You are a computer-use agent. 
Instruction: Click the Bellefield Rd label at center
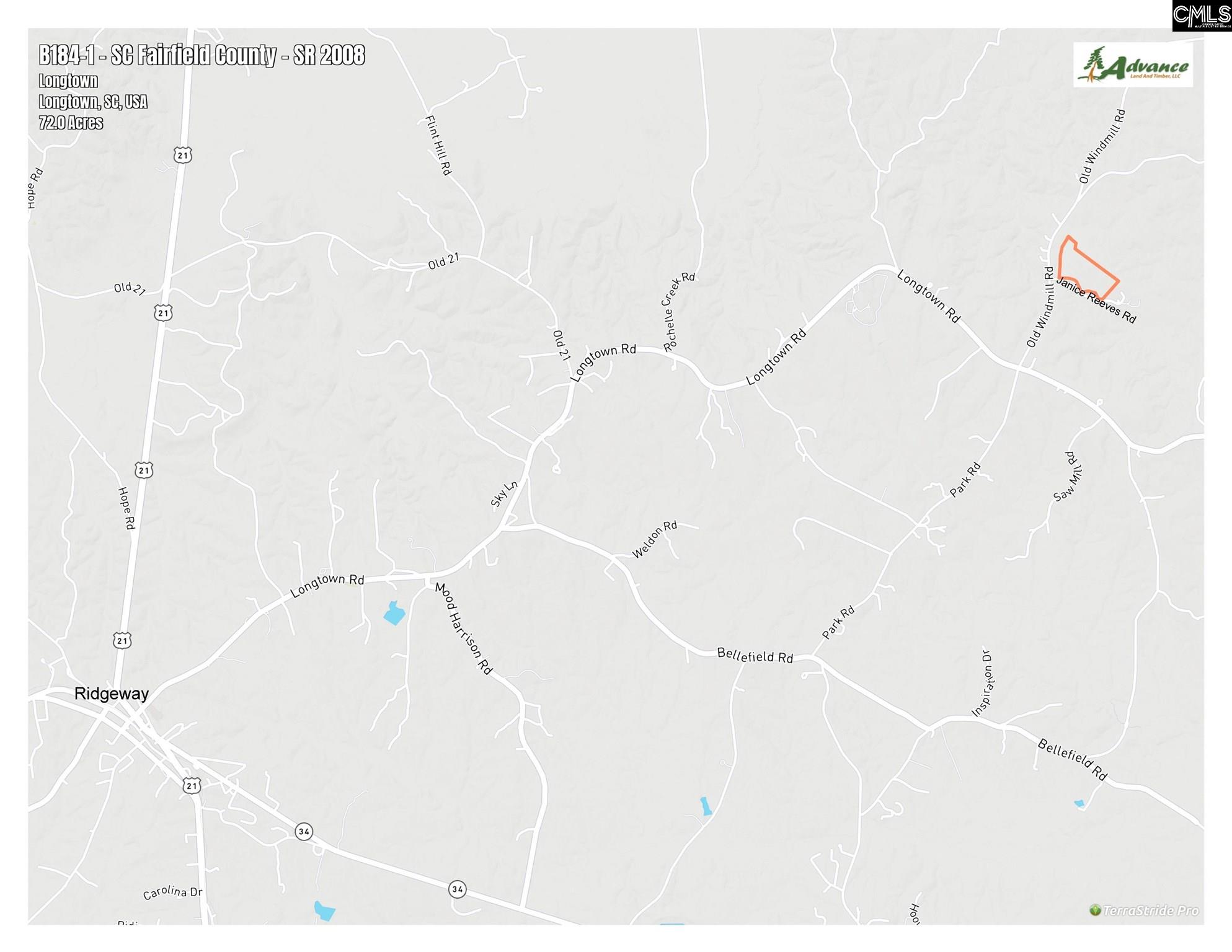coord(755,656)
